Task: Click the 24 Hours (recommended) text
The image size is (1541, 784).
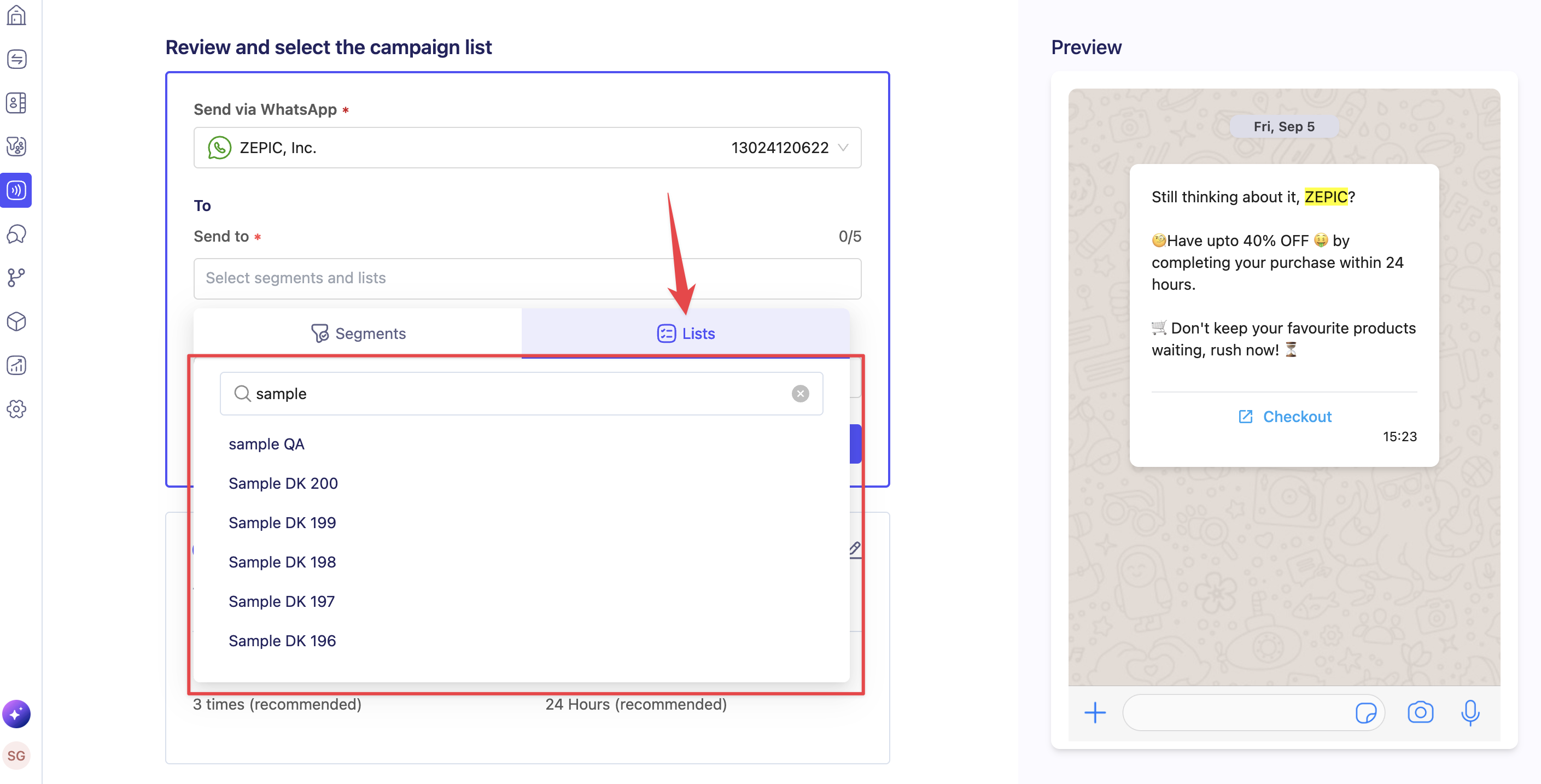Action: point(636,705)
